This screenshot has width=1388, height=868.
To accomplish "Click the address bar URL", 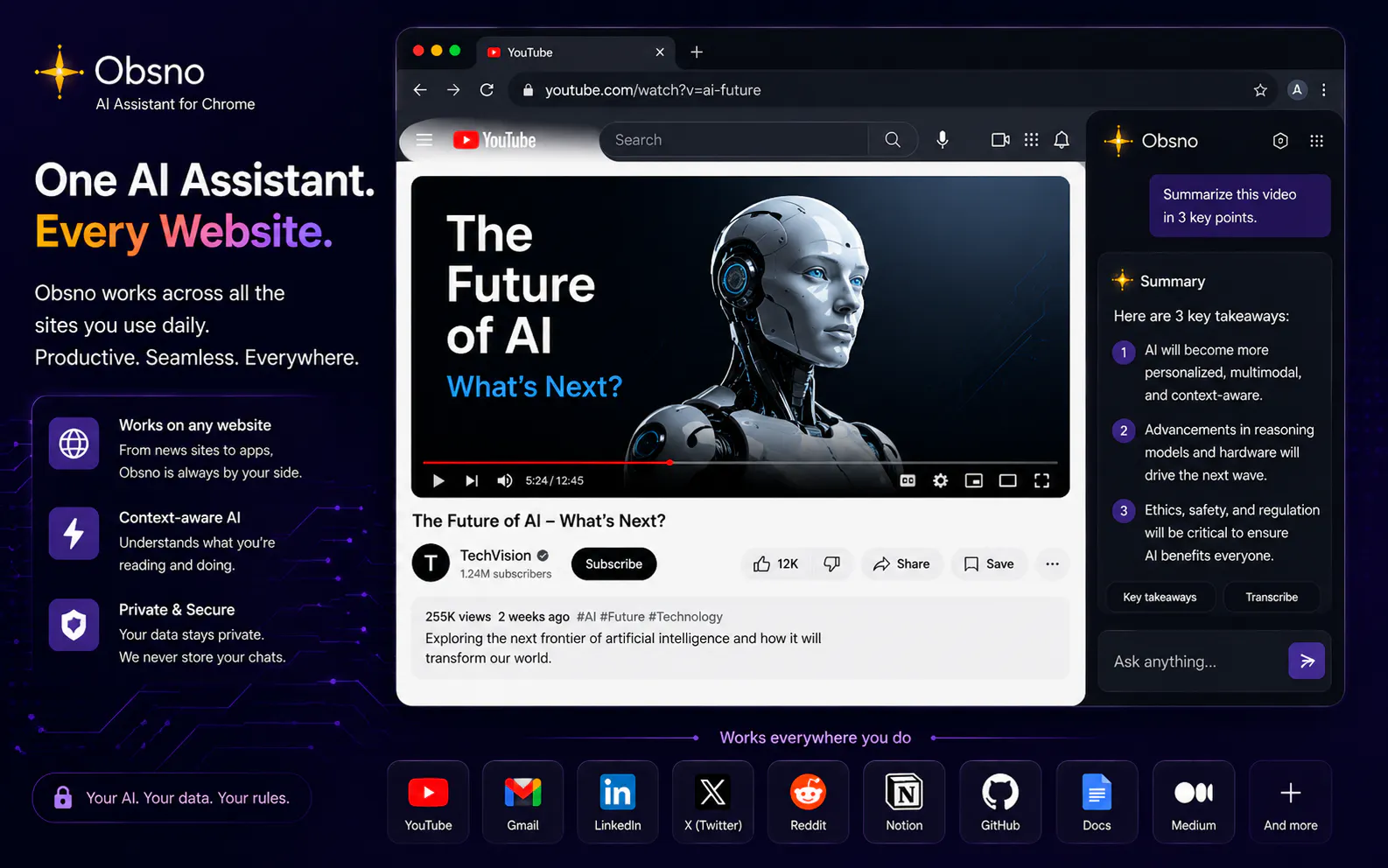I will click(x=653, y=90).
